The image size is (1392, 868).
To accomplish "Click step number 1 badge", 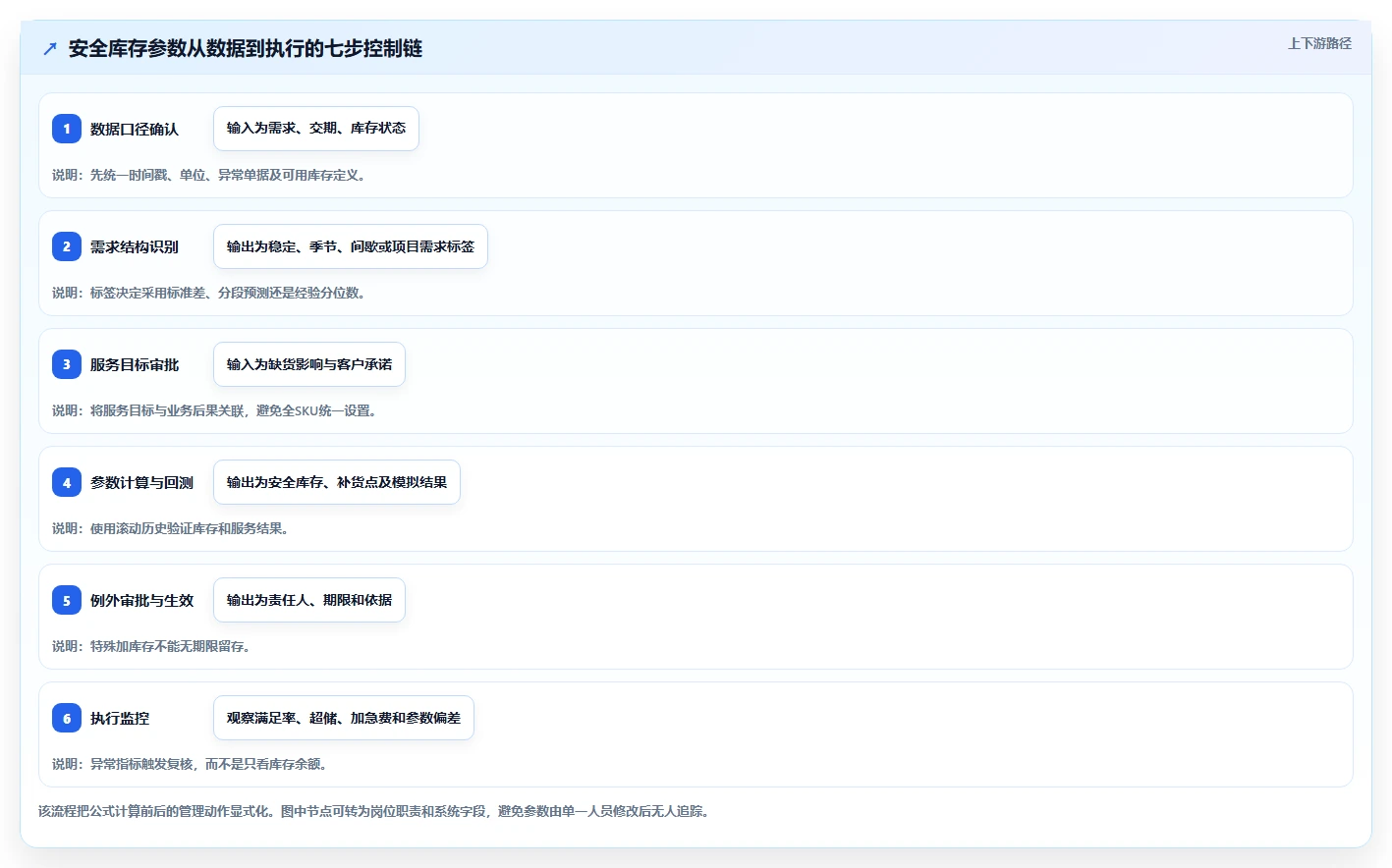I will [67, 129].
